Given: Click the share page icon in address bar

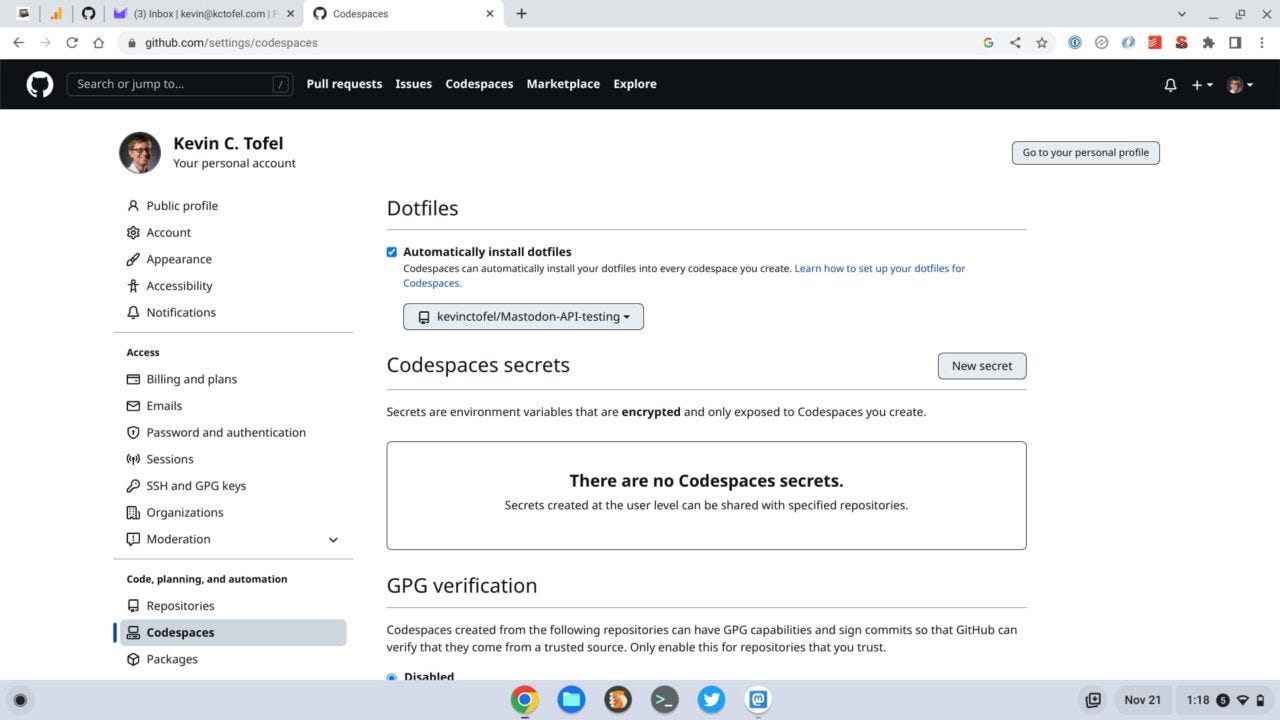Looking at the screenshot, I should 1015,43.
